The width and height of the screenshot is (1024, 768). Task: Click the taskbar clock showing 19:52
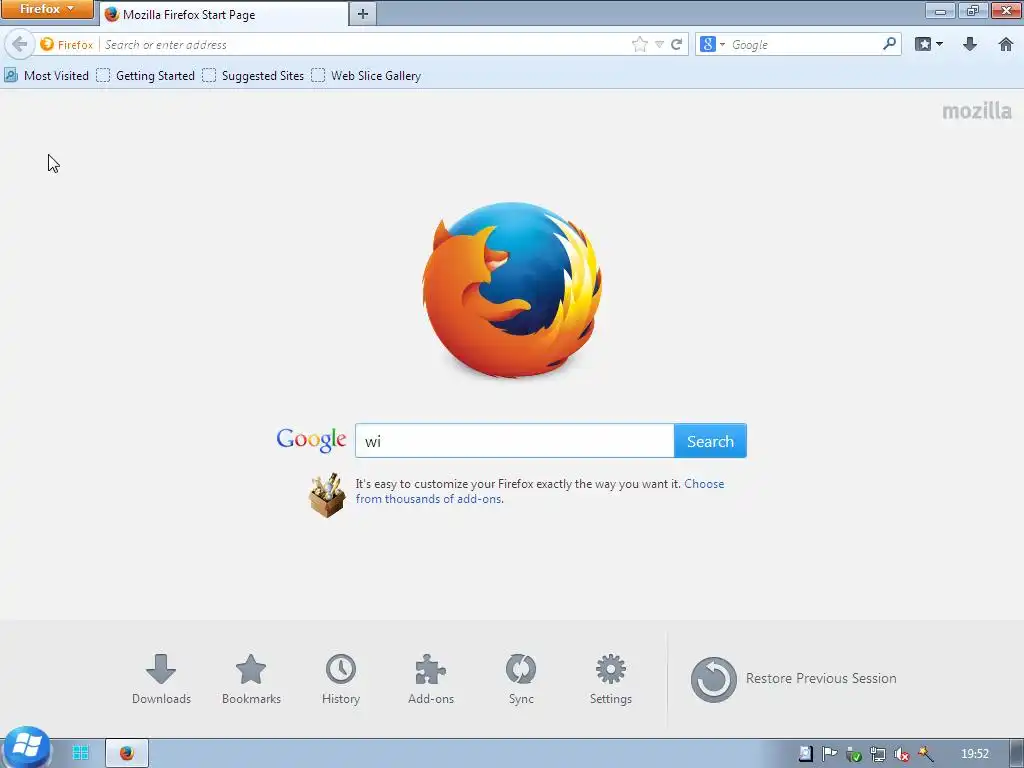pyautogui.click(x=975, y=754)
